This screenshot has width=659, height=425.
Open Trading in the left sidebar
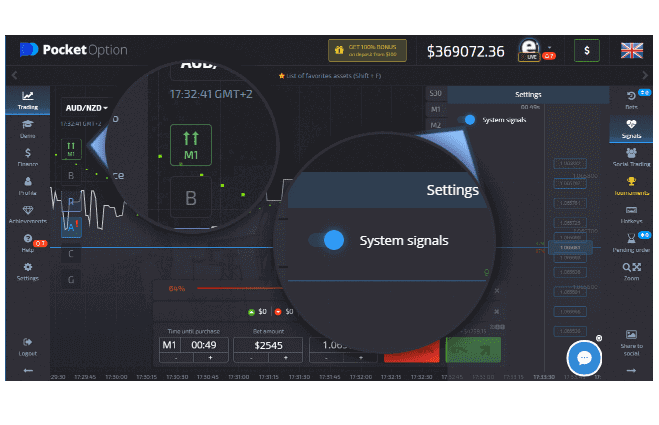pyautogui.click(x=28, y=100)
